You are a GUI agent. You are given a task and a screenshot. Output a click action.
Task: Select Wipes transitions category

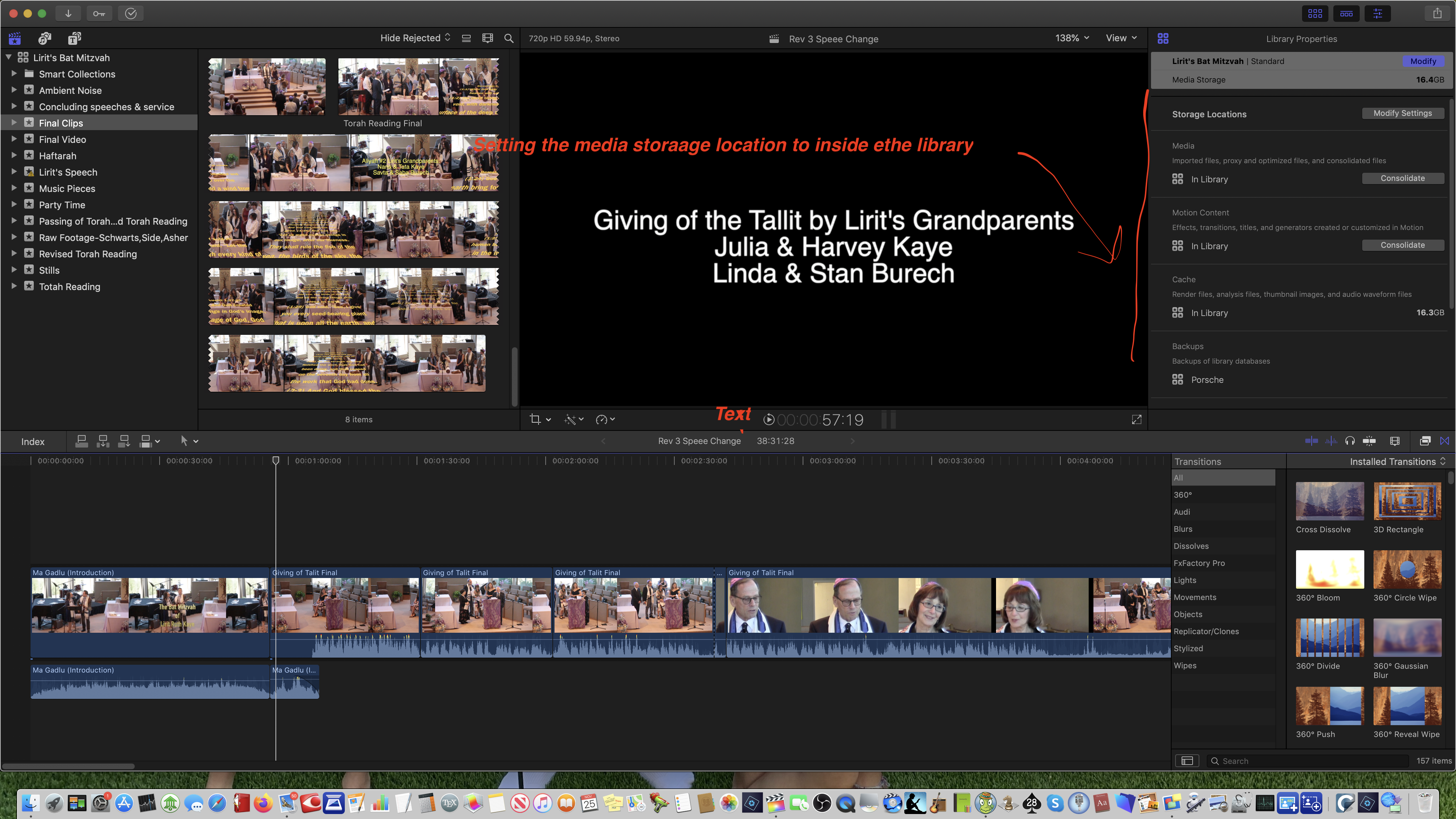pyautogui.click(x=1185, y=665)
